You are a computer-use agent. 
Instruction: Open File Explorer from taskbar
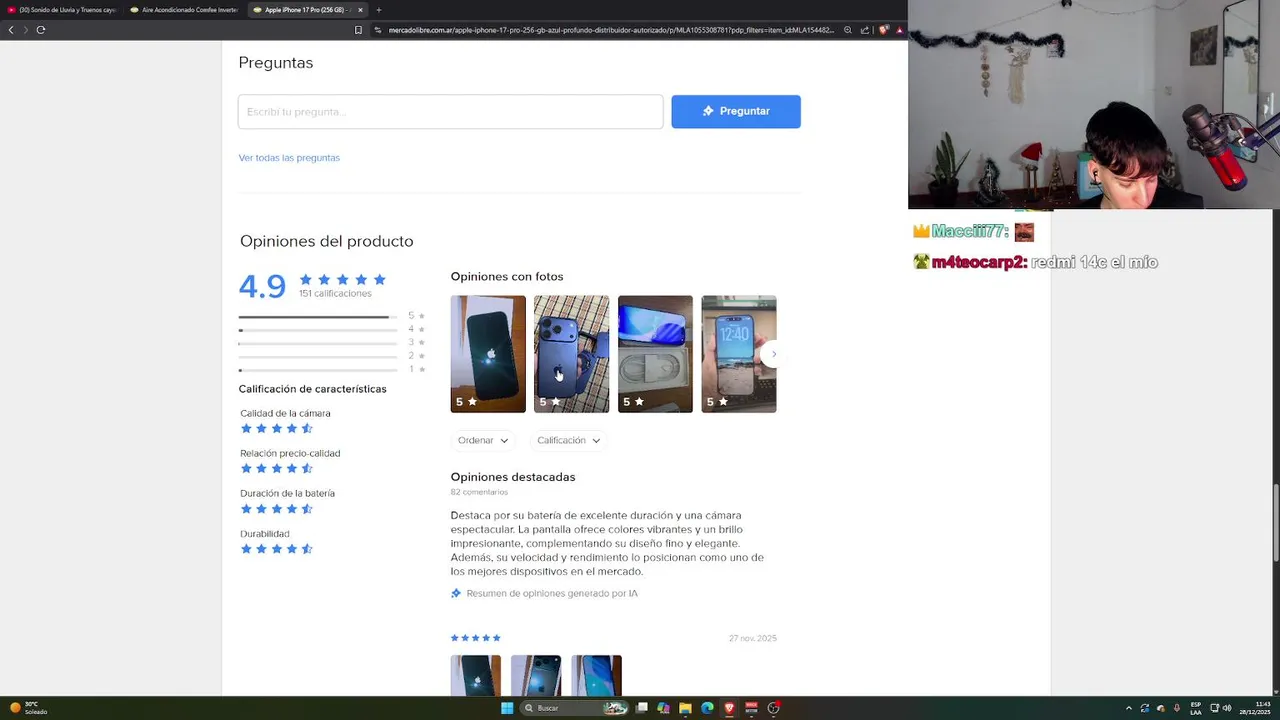coord(685,708)
